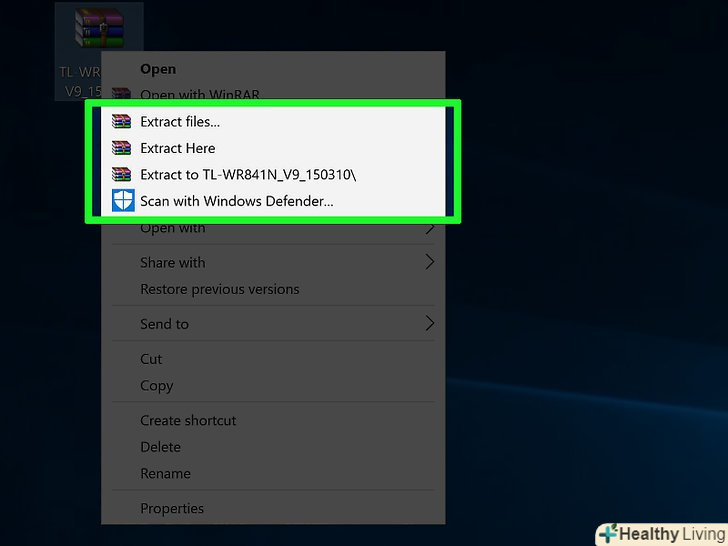Select the RAR archive icon on desktop
728x546 pixels.
coord(99,27)
